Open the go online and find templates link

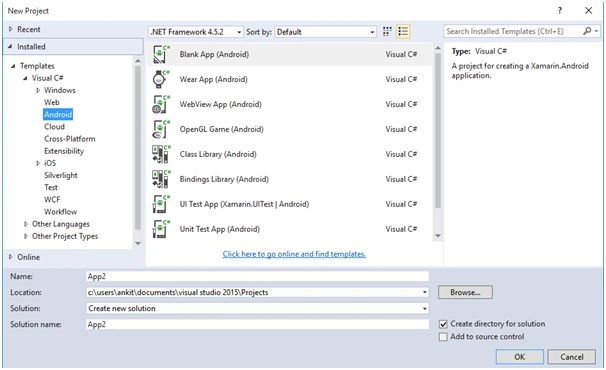(x=294, y=254)
